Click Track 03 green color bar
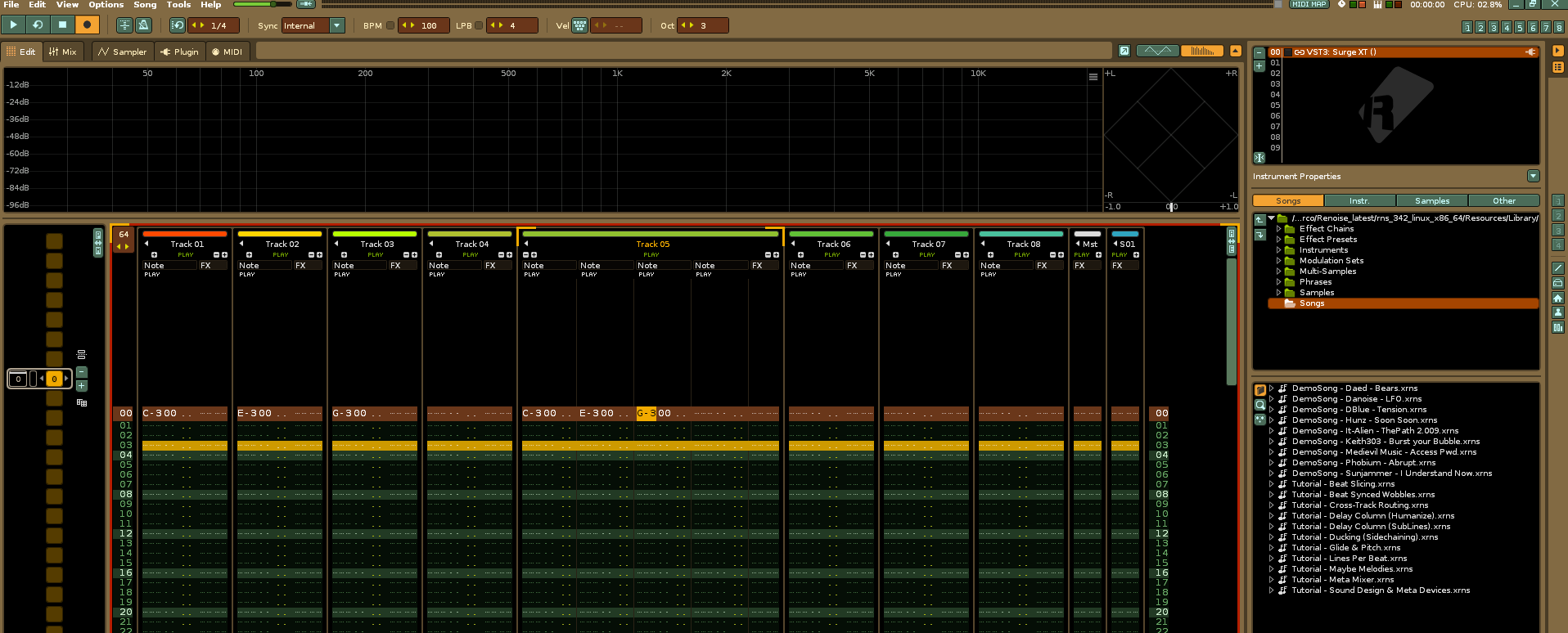Image resolution: width=1568 pixels, height=633 pixels. [375, 234]
